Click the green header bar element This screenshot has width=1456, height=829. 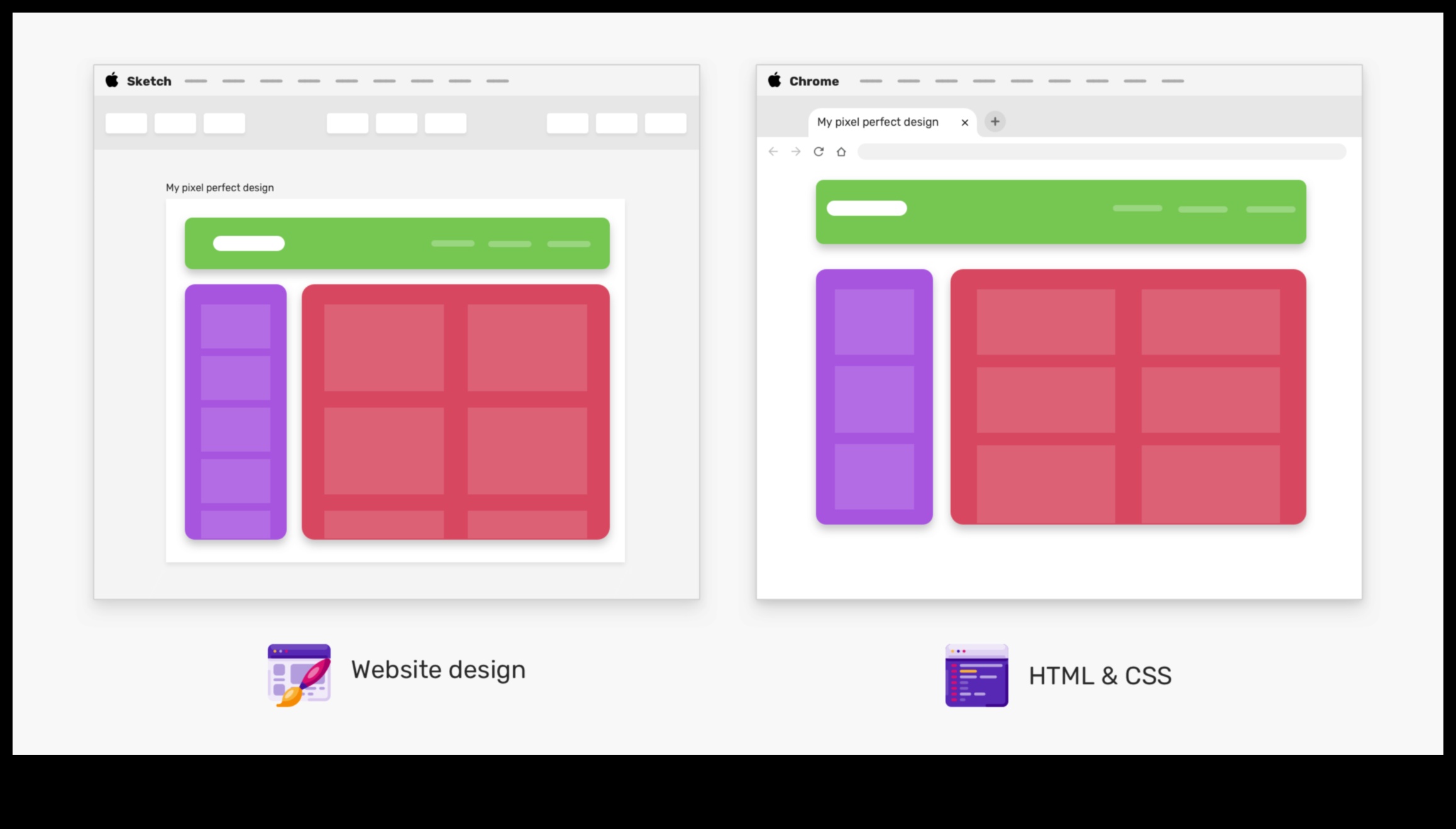click(397, 243)
